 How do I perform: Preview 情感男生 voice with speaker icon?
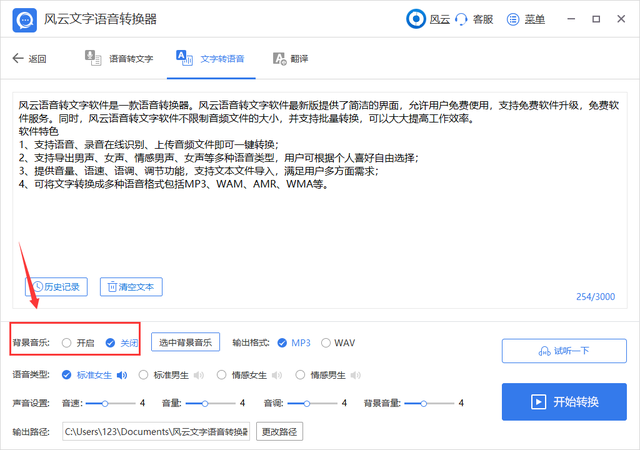click(356, 375)
